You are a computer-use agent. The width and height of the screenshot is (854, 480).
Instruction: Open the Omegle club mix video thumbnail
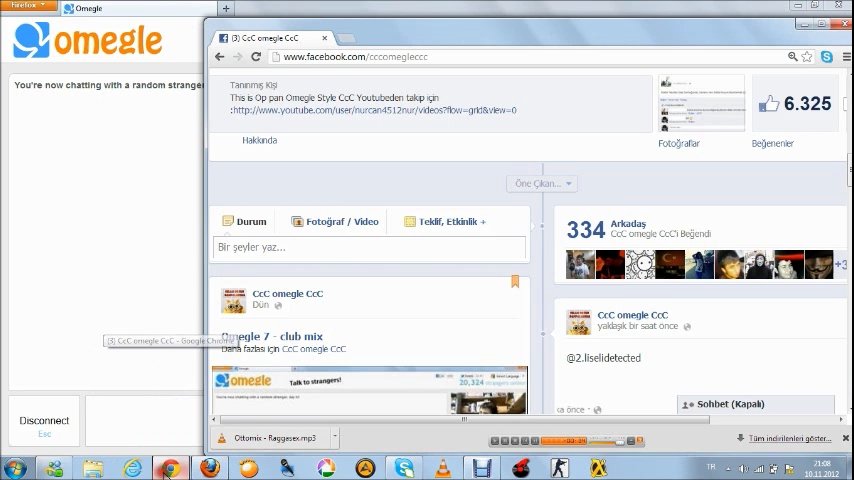pyautogui.click(x=370, y=390)
